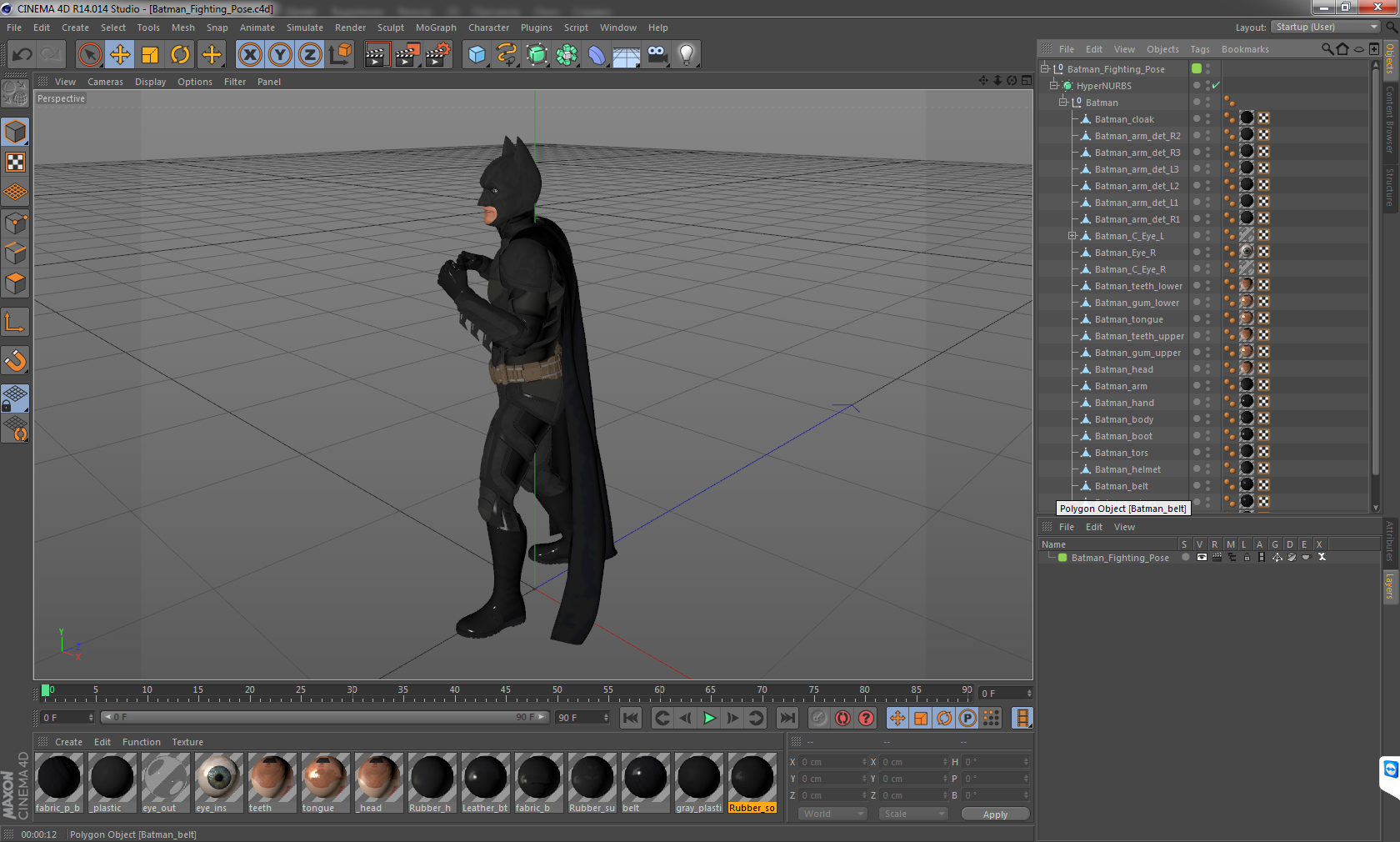Toggle Y axis lock
The image size is (1400, 842).
click(x=280, y=55)
